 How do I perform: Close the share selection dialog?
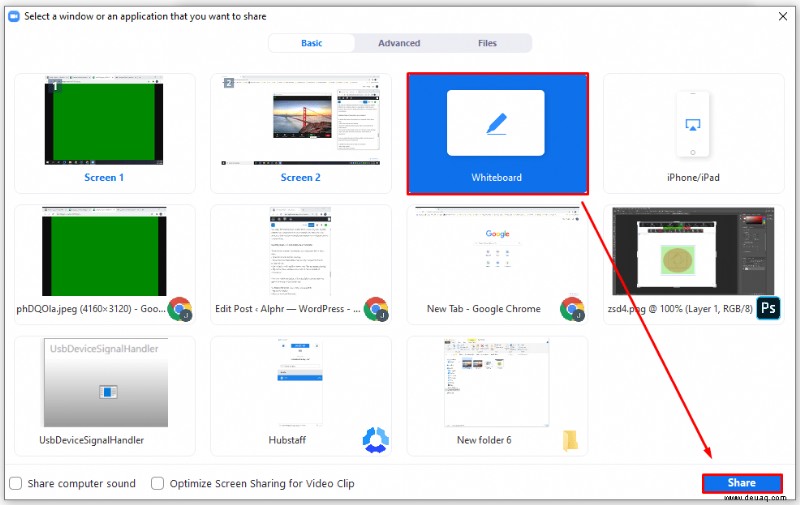[x=783, y=16]
